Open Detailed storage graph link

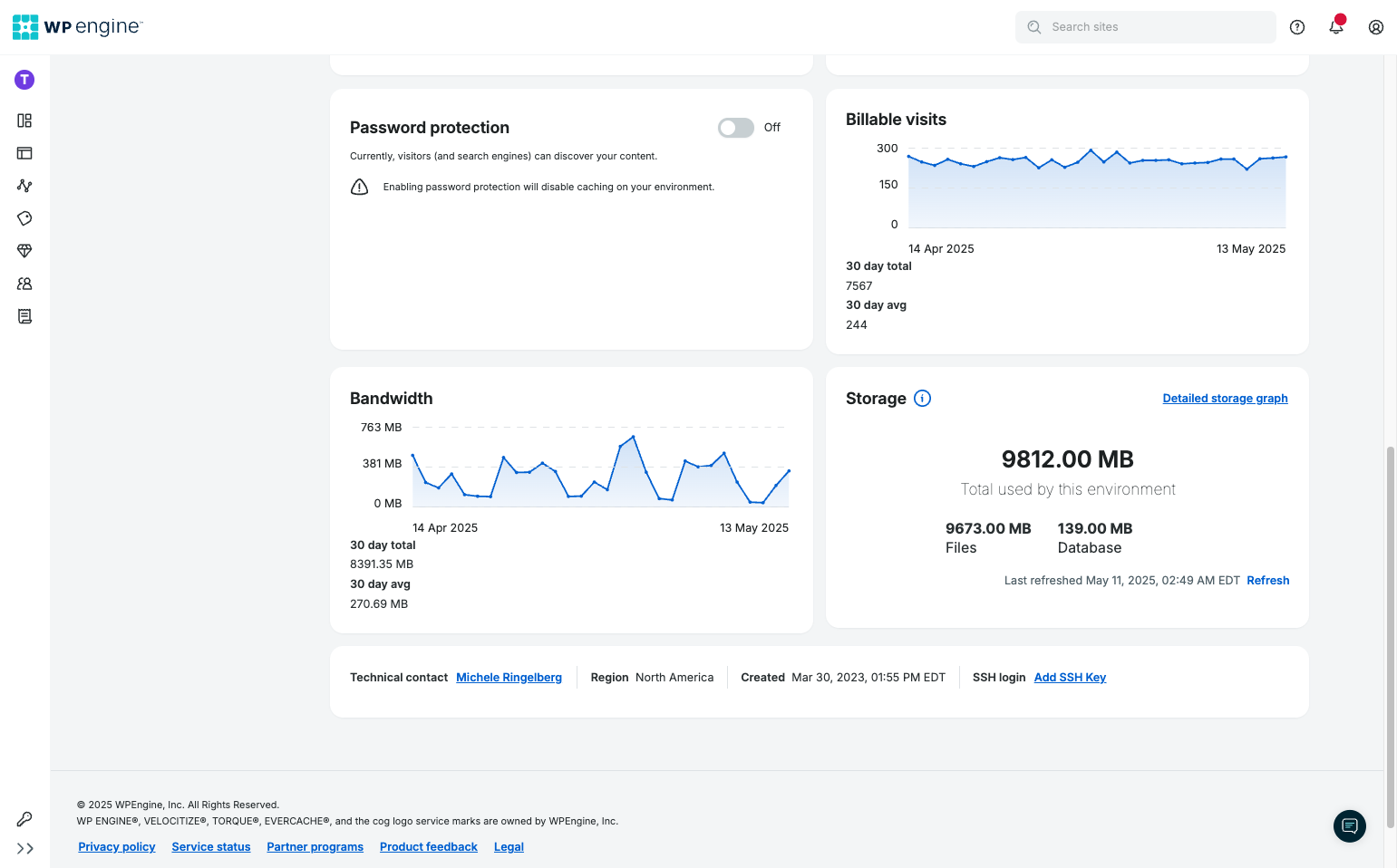pyautogui.click(x=1226, y=399)
